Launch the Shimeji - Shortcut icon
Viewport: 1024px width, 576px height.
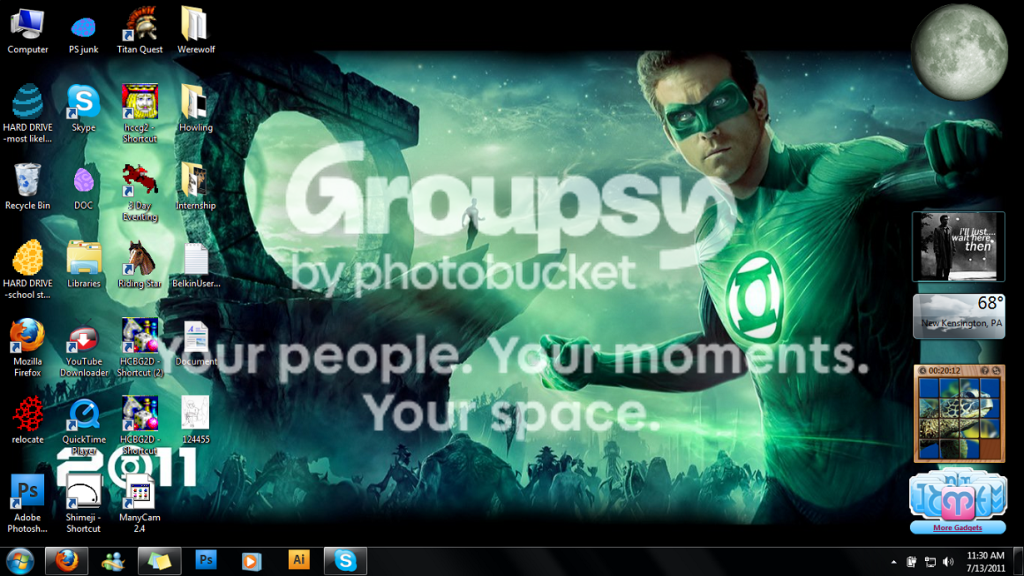[x=84, y=504]
